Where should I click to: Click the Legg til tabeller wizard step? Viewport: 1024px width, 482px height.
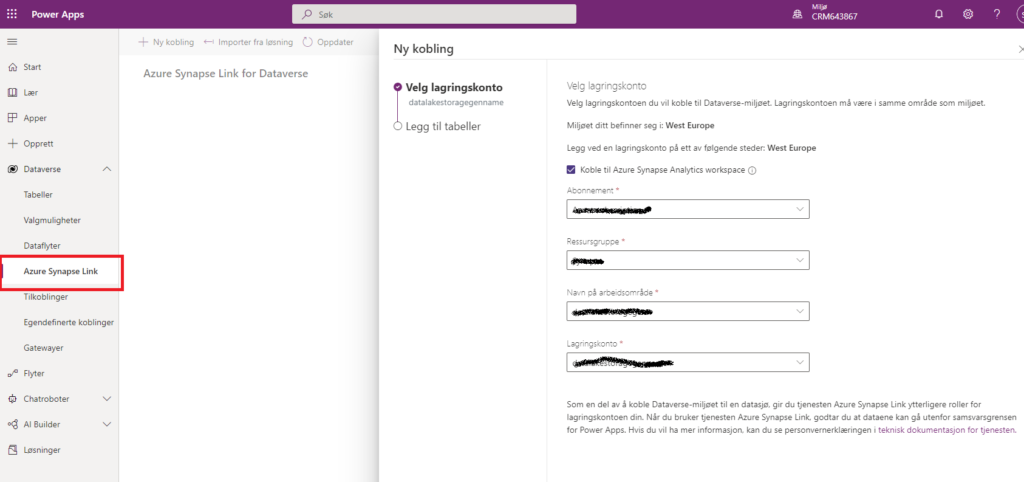coord(443,126)
